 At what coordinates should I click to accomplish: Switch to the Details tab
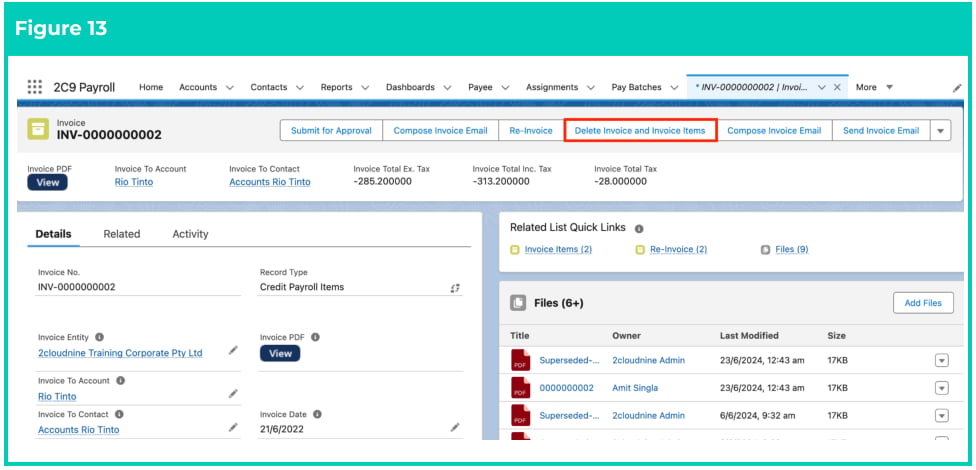[54, 234]
